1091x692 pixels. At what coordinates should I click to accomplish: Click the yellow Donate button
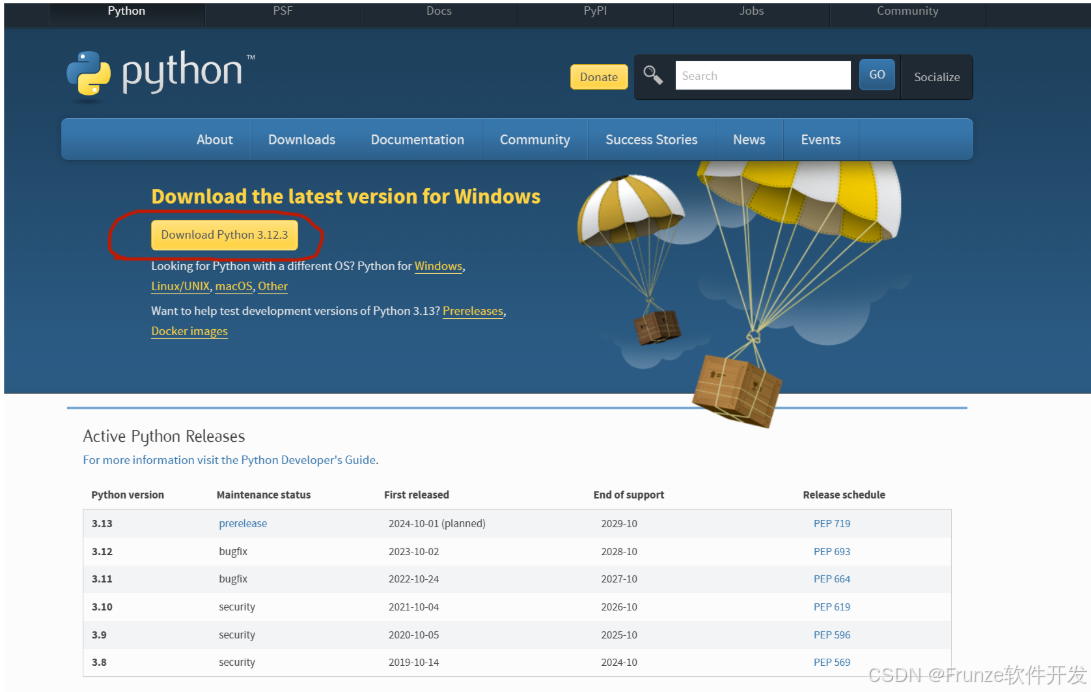pyautogui.click(x=599, y=77)
